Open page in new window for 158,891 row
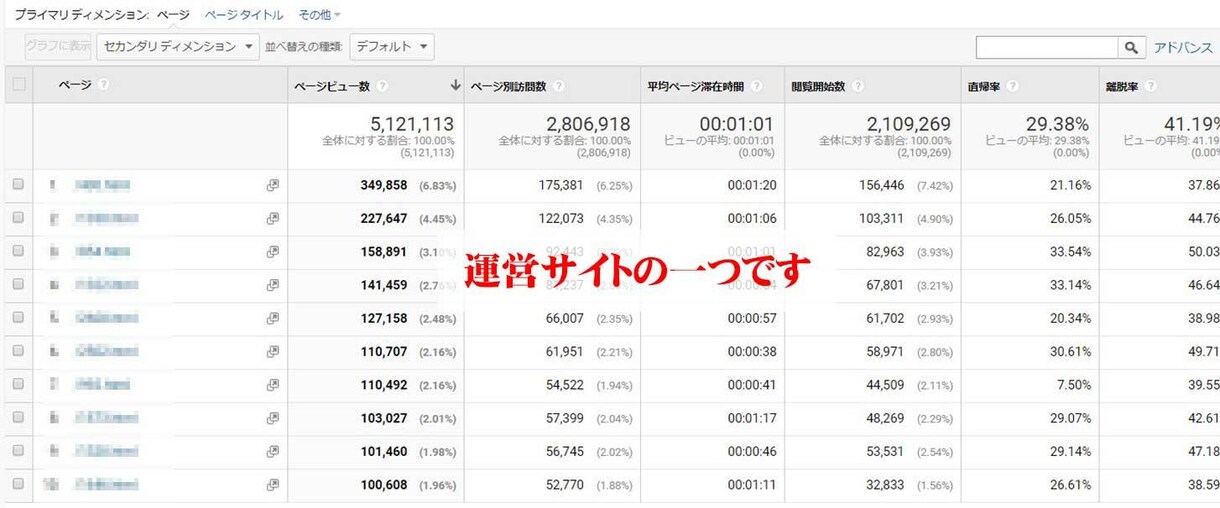 click(272, 252)
